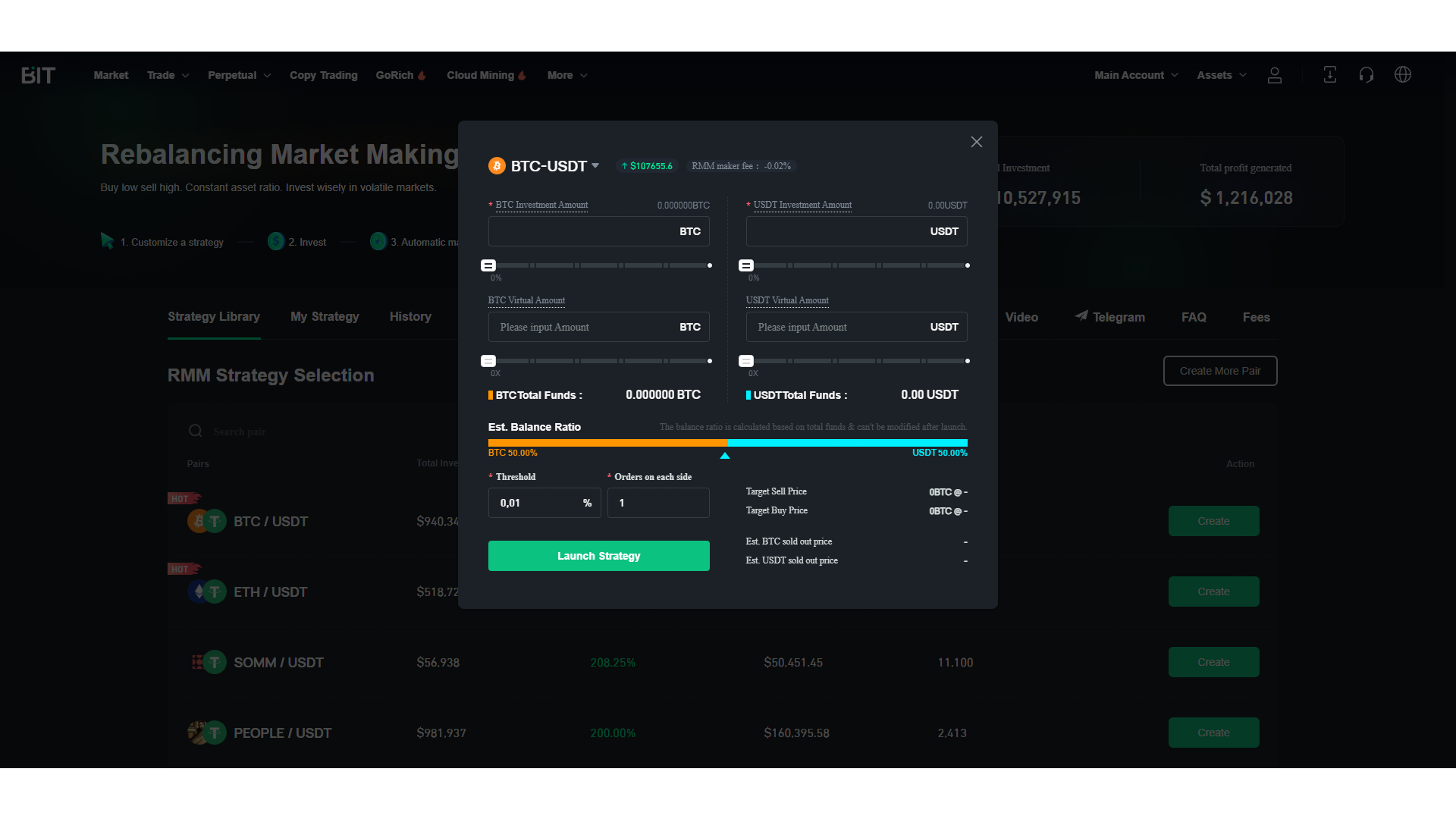The height and width of the screenshot is (819, 1456).
Task: Open customer support headset icon
Action: (x=1367, y=74)
